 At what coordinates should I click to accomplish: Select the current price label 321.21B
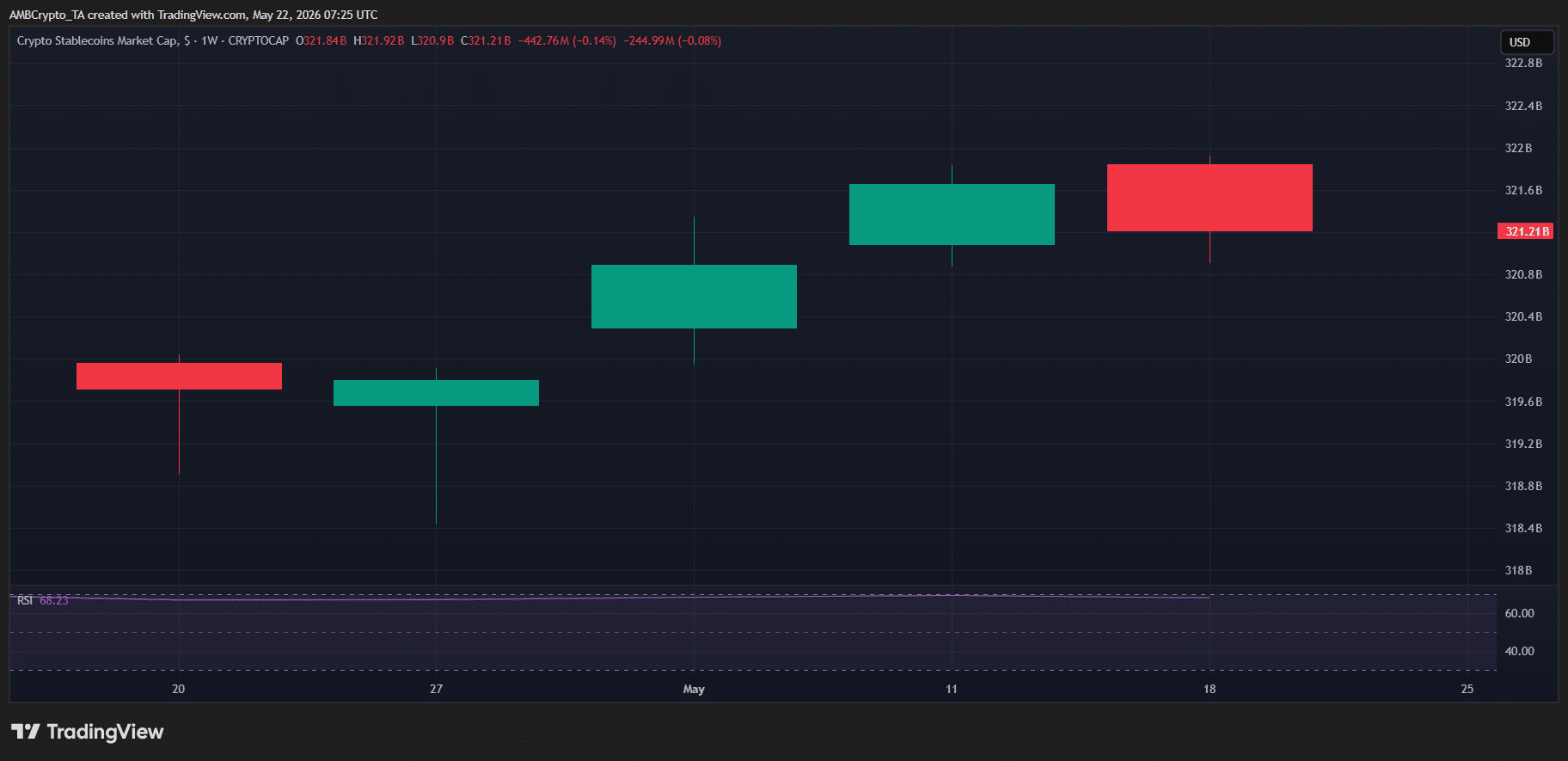click(1525, 231)
